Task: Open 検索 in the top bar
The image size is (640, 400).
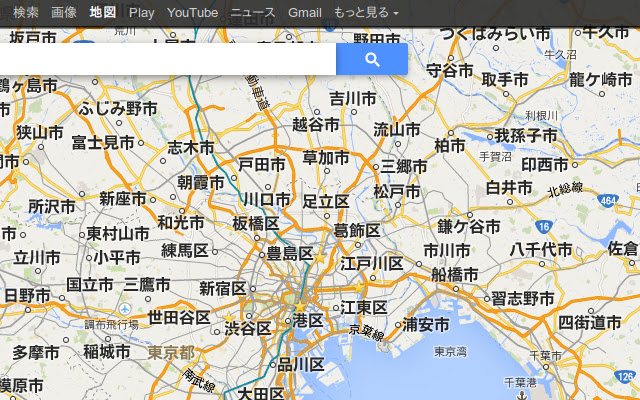Action: pos(26,13)
